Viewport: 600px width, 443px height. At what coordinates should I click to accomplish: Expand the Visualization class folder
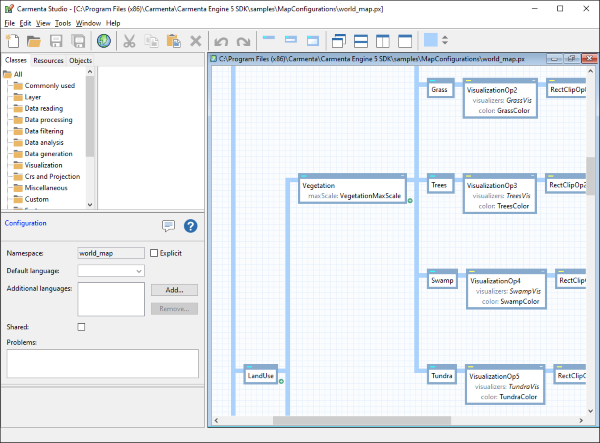click(x=43, y=164)
